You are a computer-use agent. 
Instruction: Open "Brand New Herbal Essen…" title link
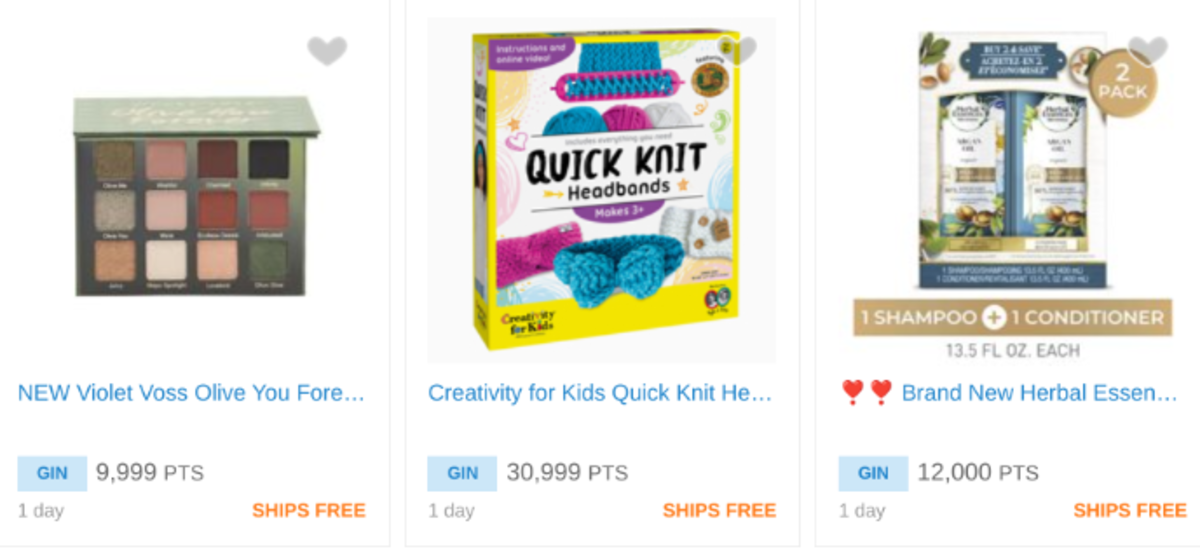point(1039,392)
